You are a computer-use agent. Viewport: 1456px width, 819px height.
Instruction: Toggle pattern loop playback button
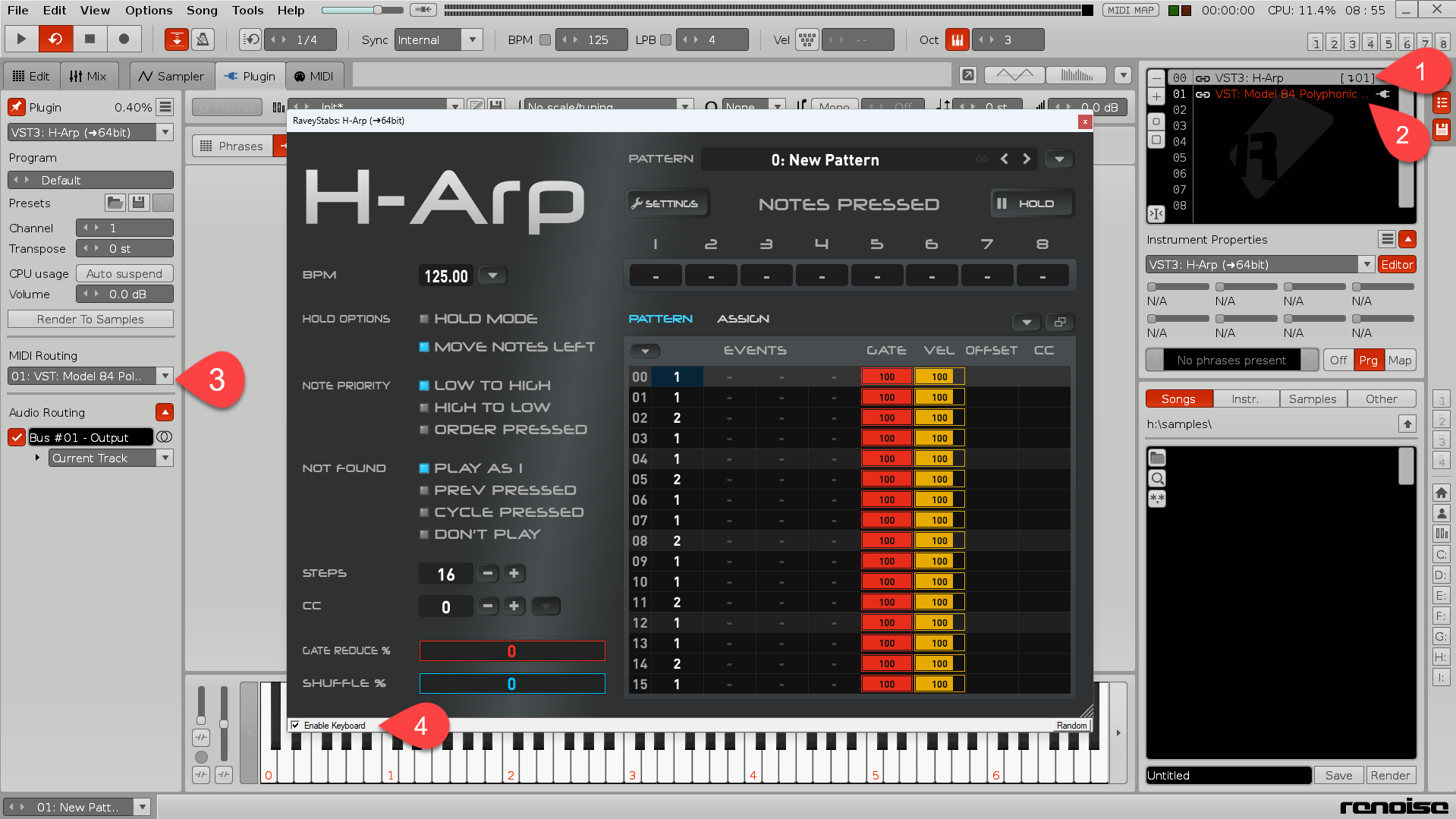(55, 39)
